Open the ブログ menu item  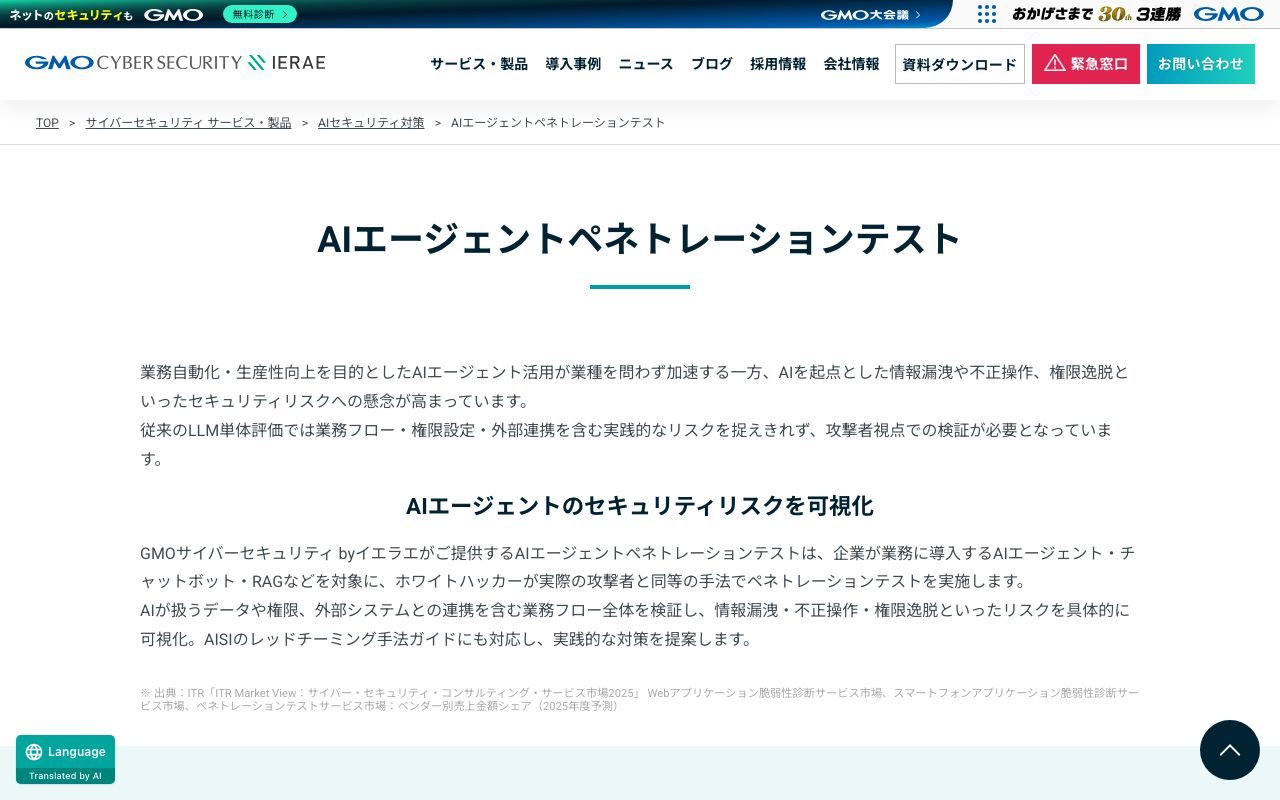point(712,64)
